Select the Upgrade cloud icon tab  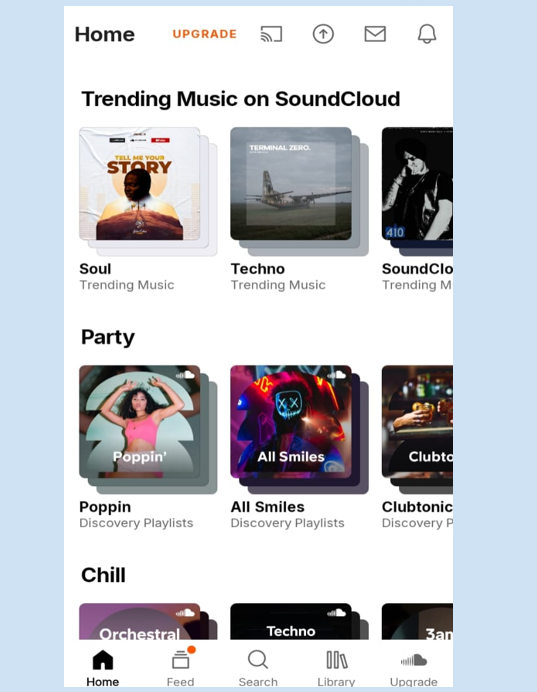413,667
